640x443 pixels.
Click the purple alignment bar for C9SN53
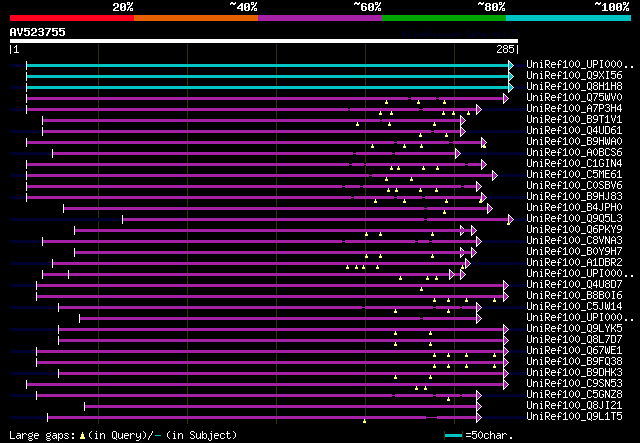267,385
